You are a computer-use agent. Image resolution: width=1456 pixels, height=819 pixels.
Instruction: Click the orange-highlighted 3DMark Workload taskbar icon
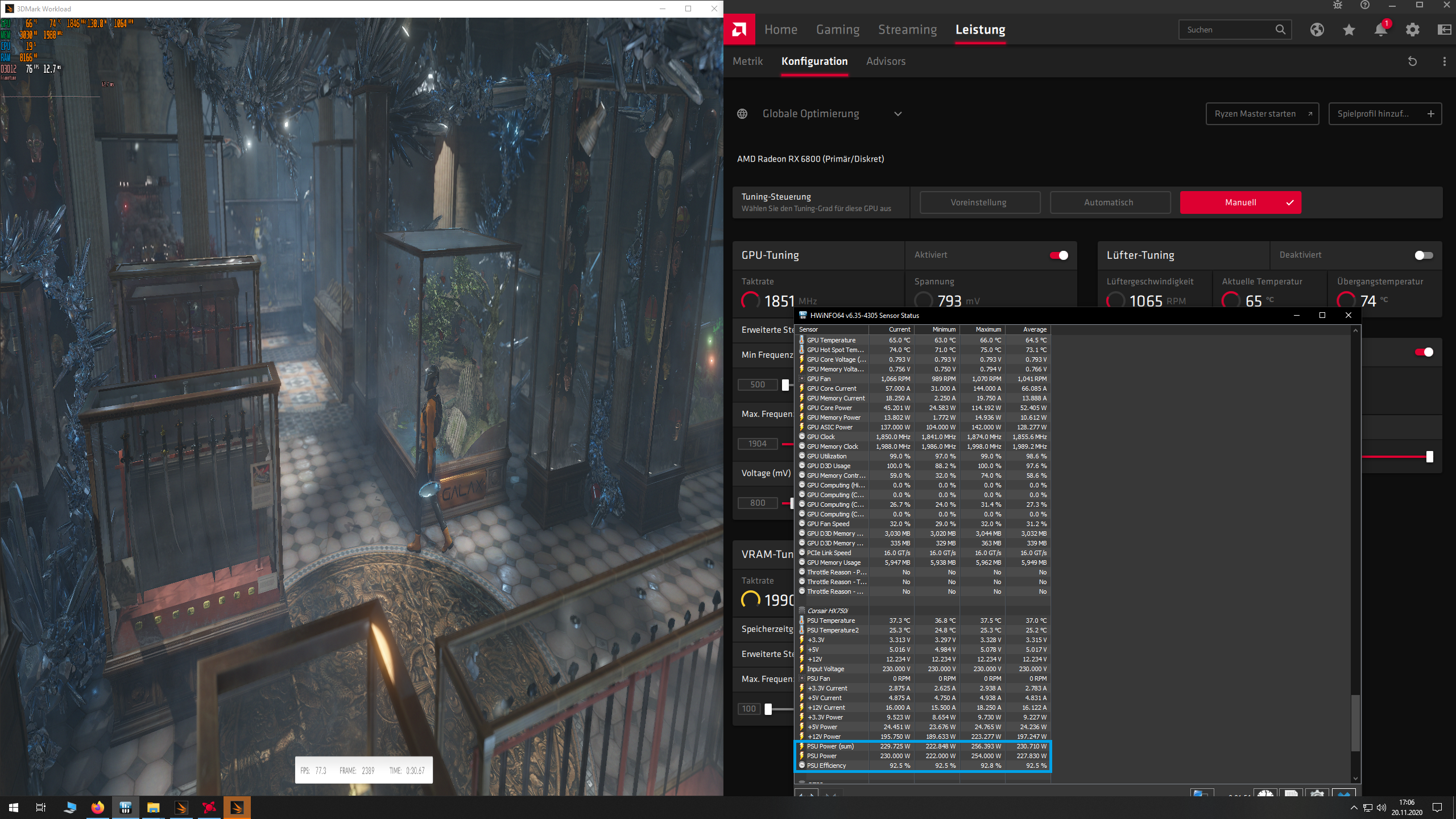click(x=237, y=808)
